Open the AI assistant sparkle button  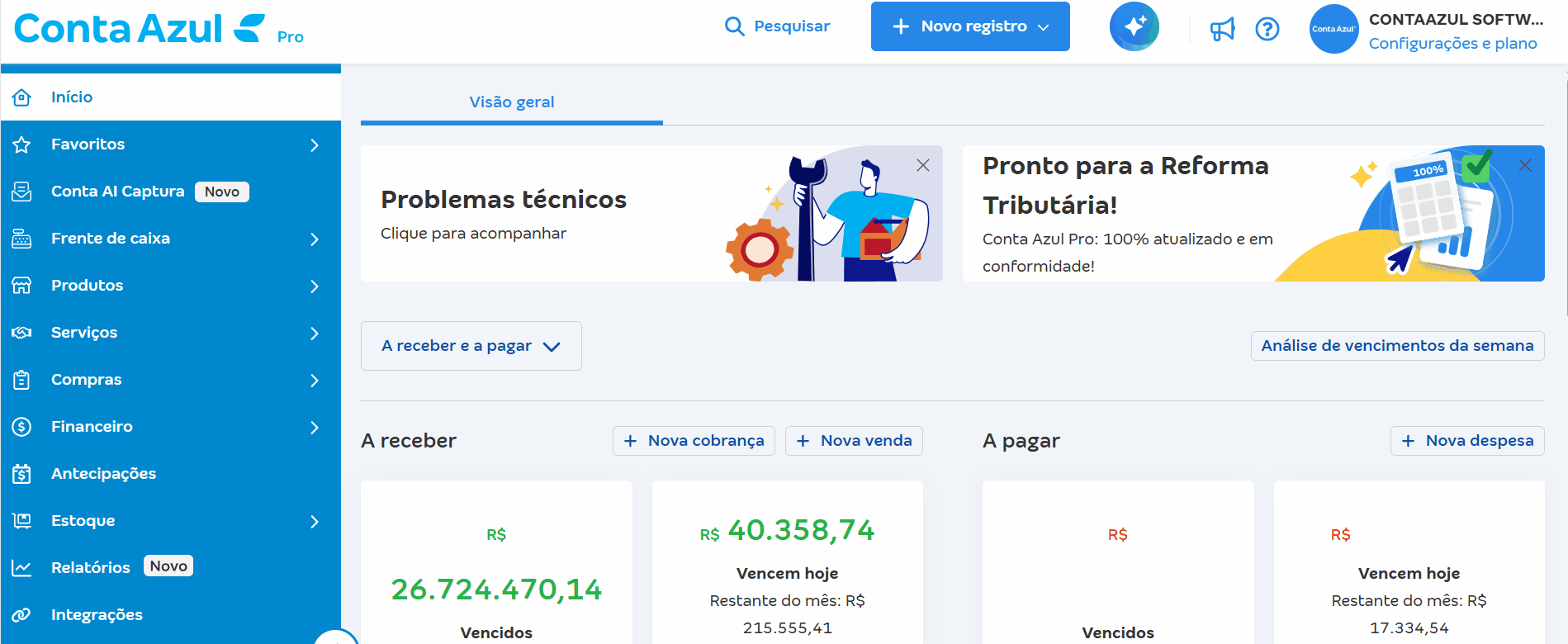1134,26
